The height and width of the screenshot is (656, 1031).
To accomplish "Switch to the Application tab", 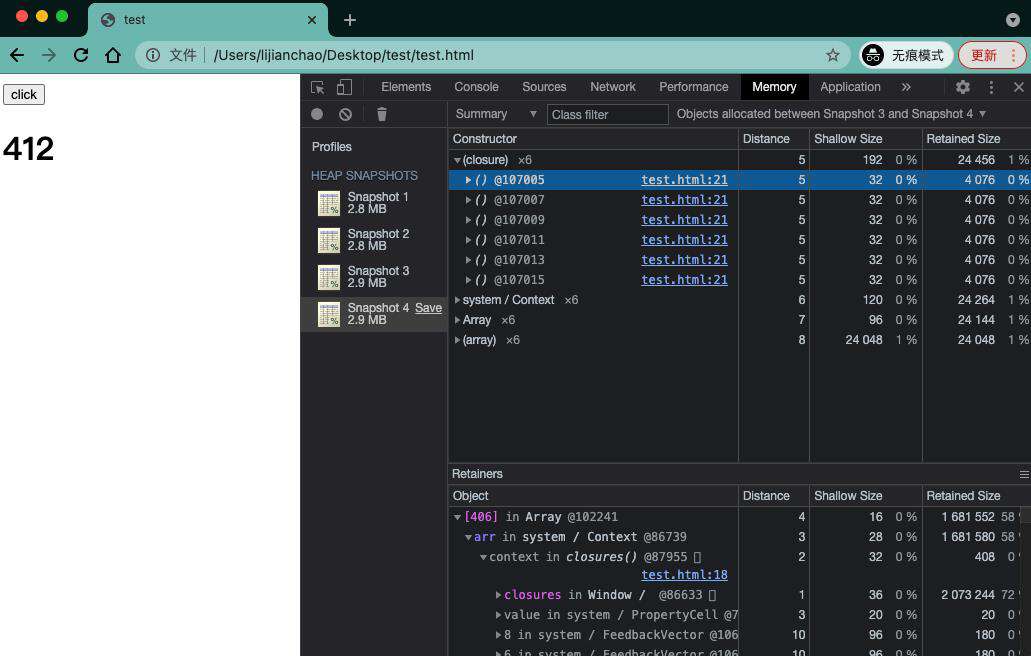I will click(x=850, y=87).
